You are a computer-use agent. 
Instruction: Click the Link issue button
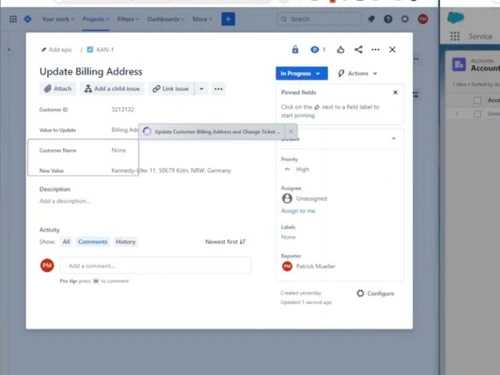click(x=171, y=89)
